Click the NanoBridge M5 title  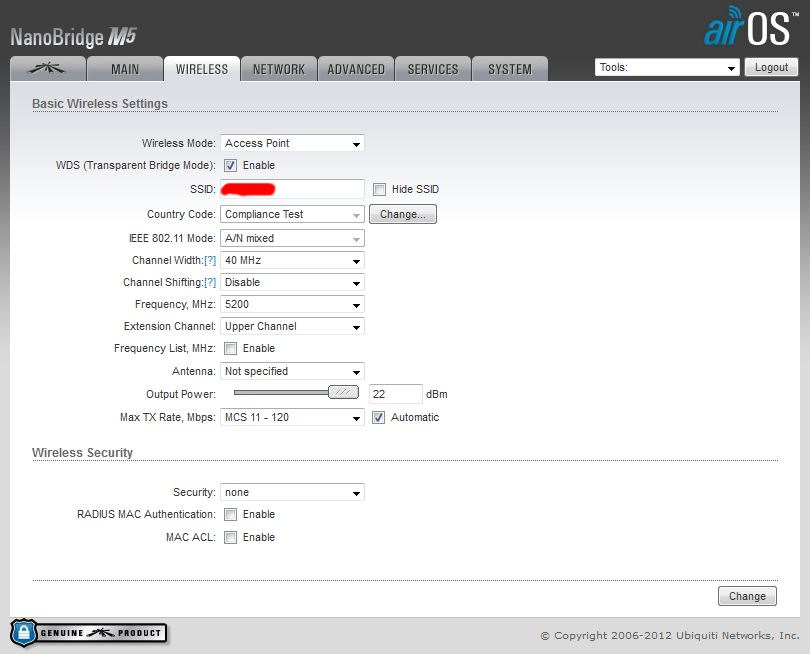pos(73,37)
